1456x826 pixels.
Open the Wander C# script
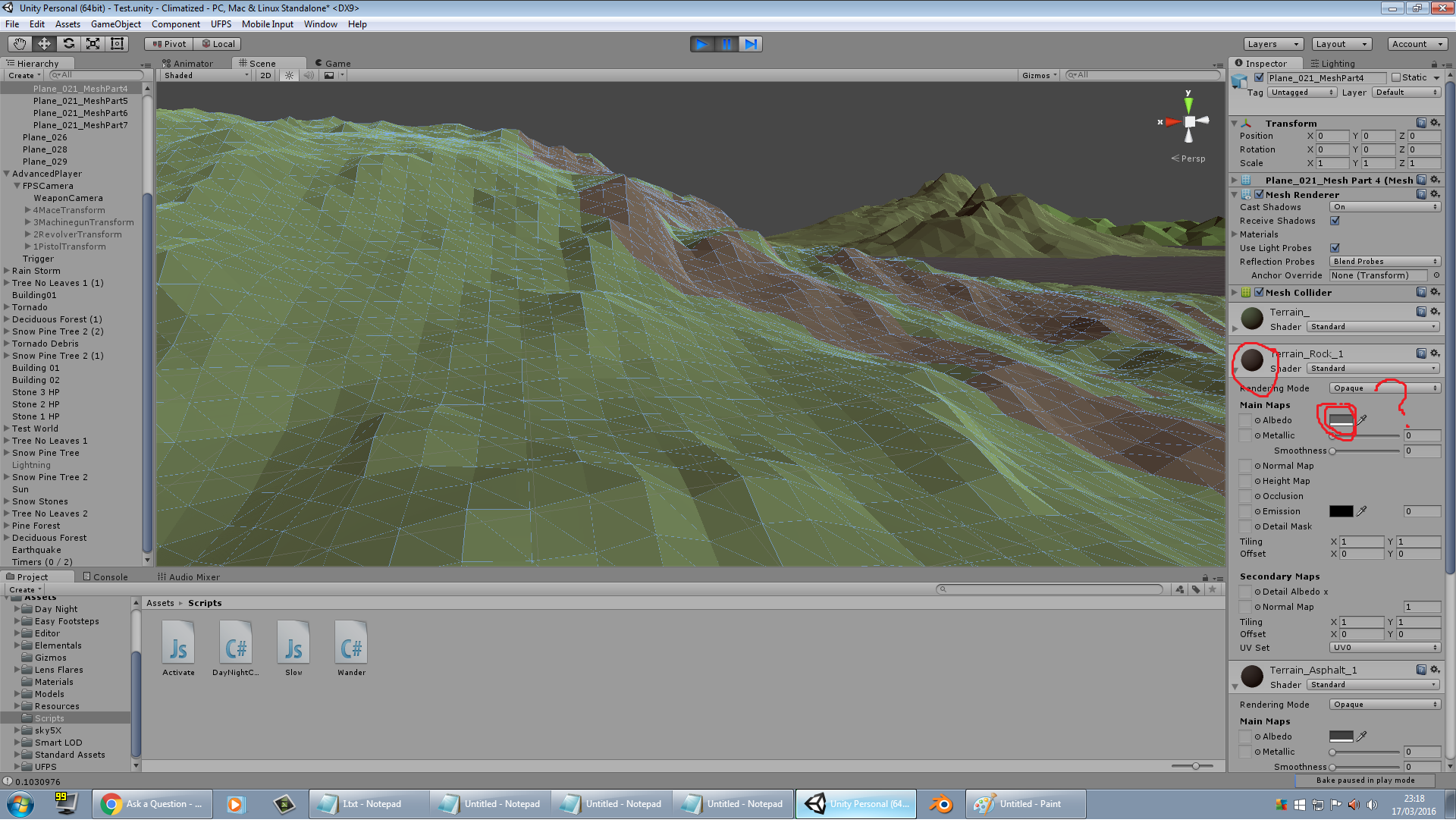pyautogui.click(x=351, y=649)
